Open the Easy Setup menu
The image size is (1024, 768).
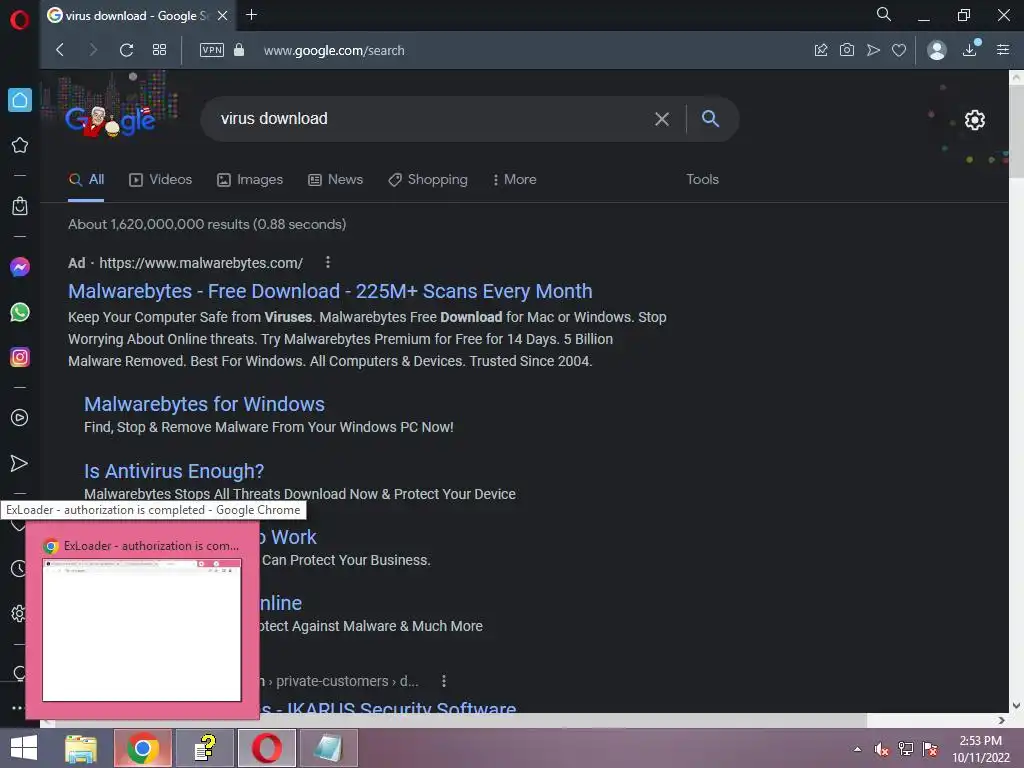coord(1003,50)
